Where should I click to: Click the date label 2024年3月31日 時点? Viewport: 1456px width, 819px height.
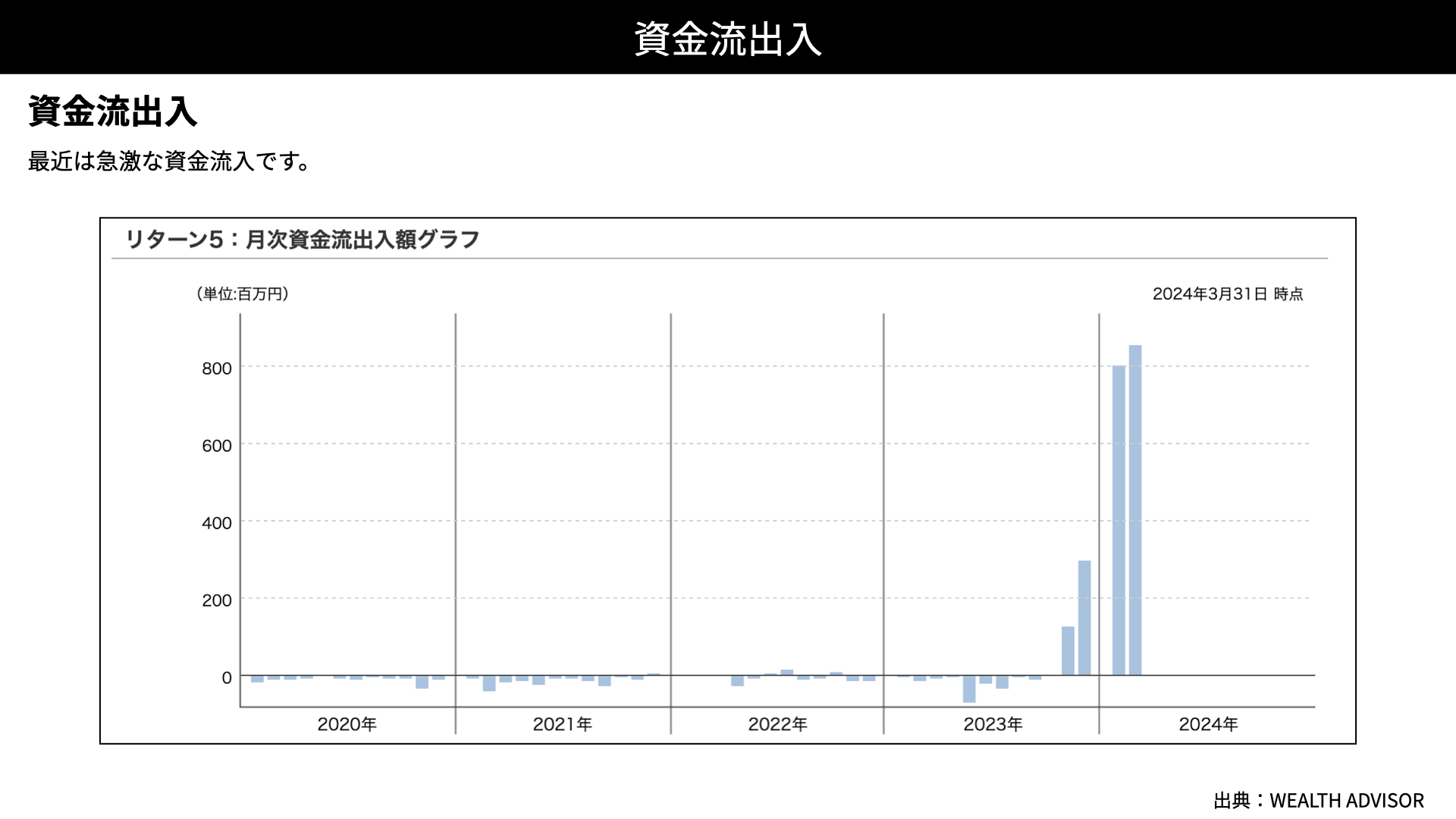[x=1228, y=293]
